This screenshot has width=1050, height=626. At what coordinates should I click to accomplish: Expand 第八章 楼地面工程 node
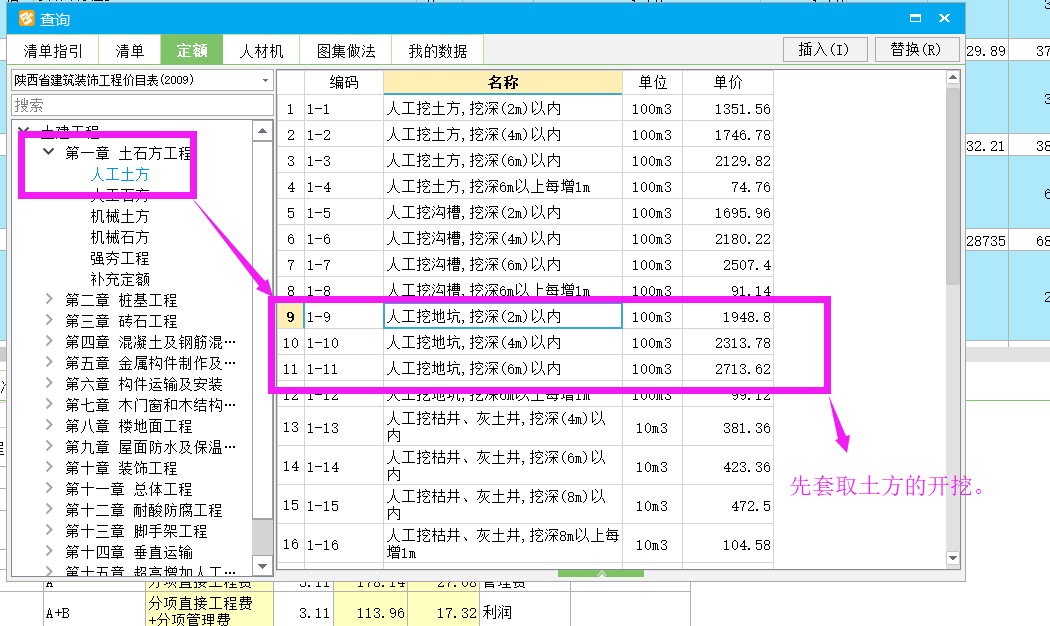tap(49, 425)
